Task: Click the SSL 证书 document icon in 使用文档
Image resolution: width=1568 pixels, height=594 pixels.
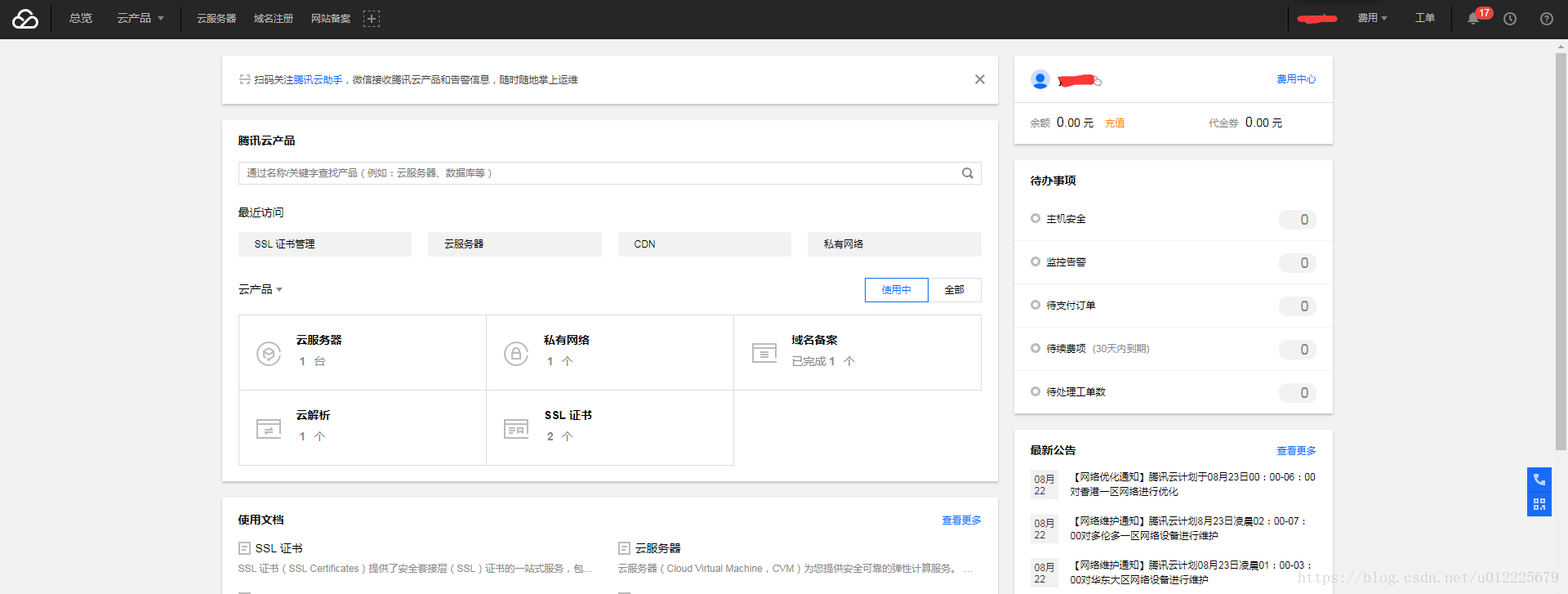Action: tap(244, 548)
